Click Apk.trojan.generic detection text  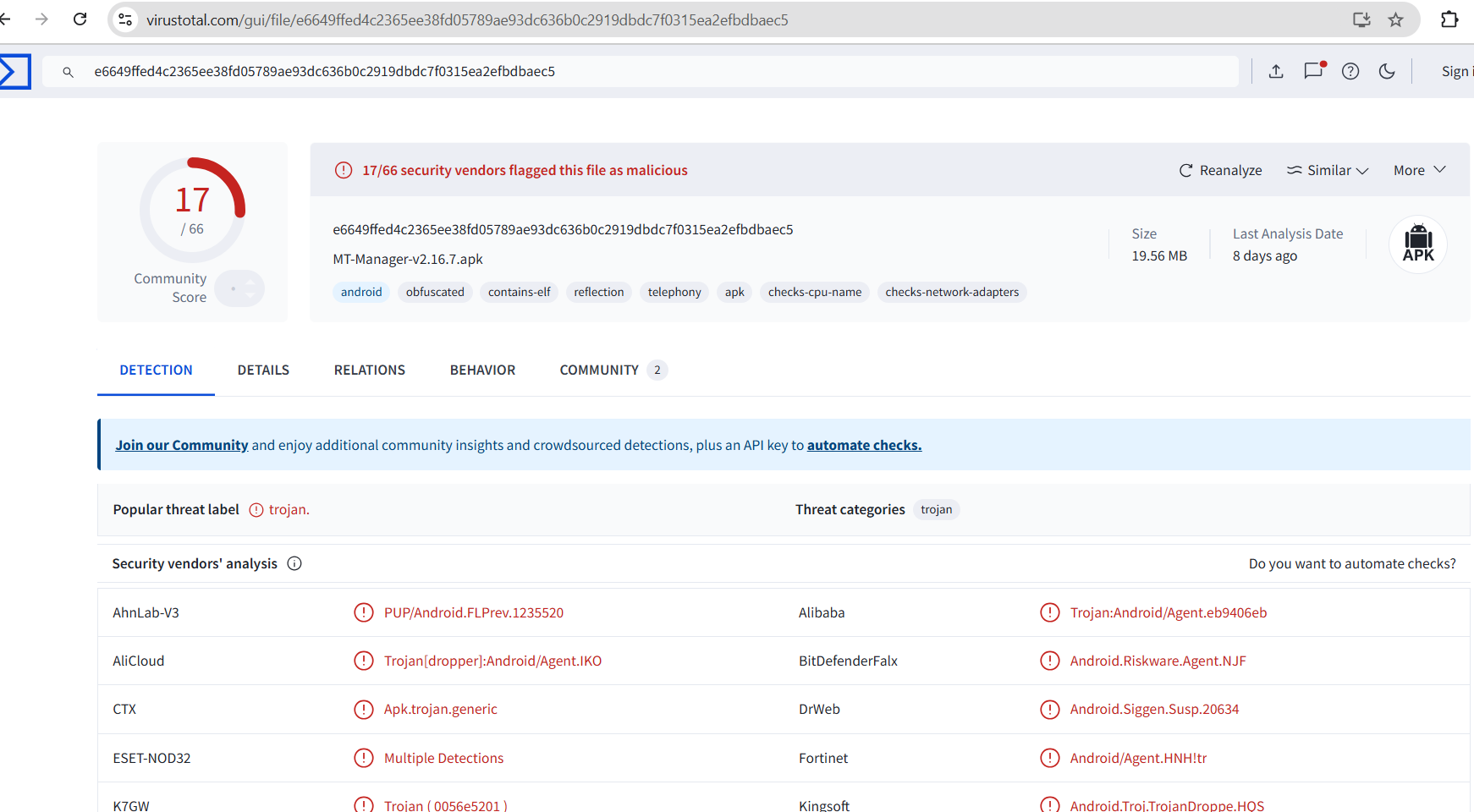pyautogui.click(x=441, y=709)
